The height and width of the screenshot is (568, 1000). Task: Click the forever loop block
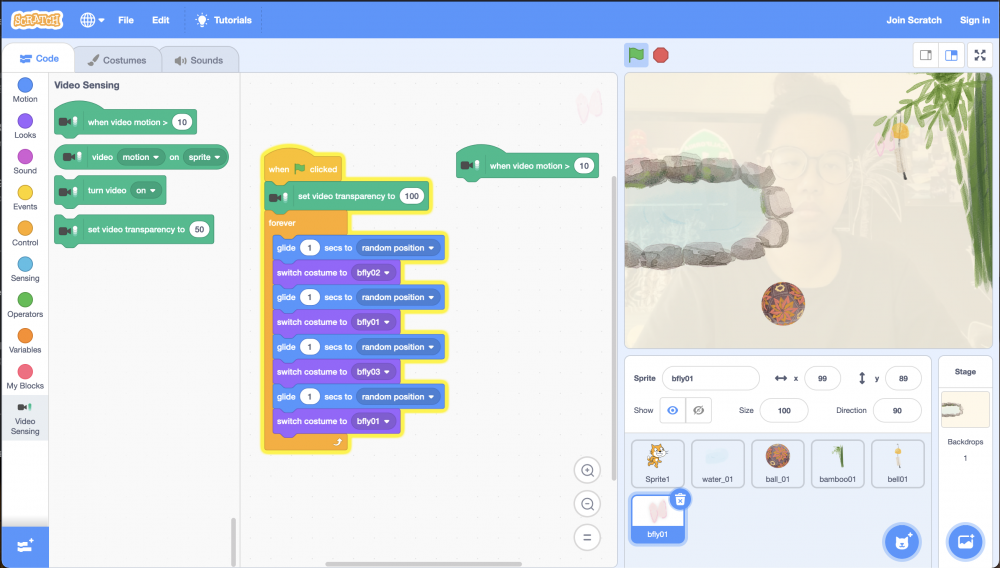coord(282,223)
